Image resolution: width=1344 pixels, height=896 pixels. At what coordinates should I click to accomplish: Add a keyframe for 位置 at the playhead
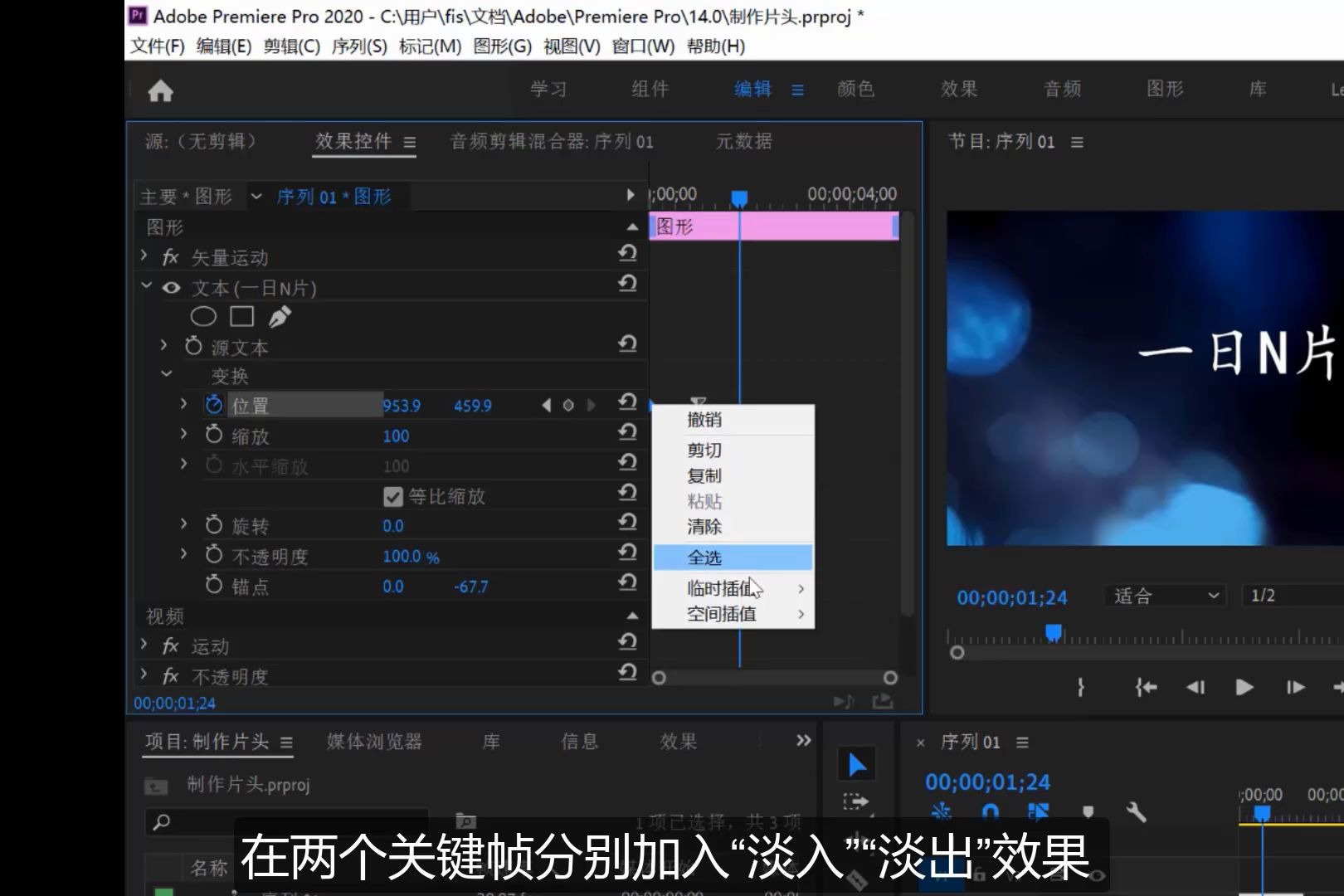coord(568,405)
